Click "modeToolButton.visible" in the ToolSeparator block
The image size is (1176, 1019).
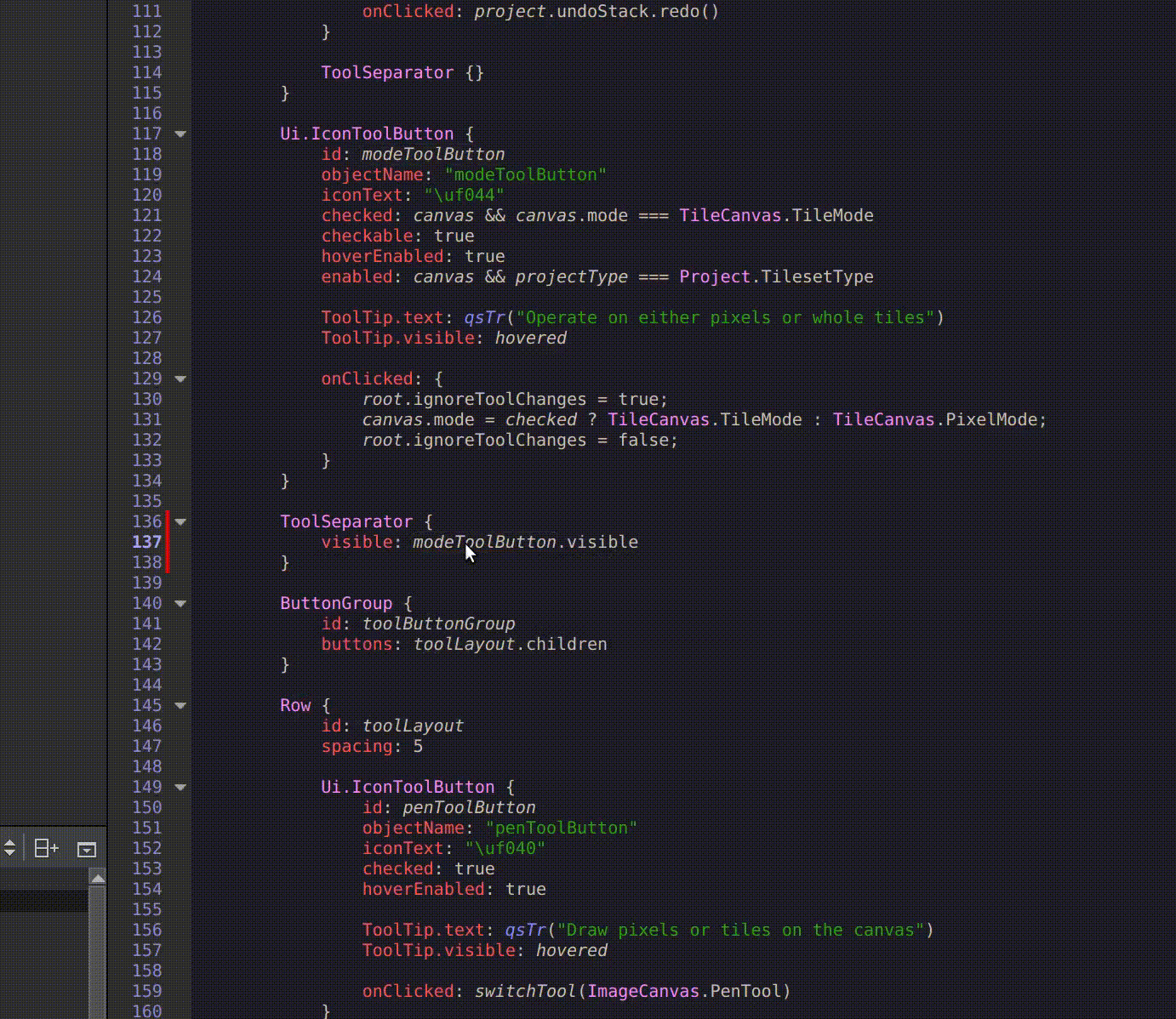(525, 542)
